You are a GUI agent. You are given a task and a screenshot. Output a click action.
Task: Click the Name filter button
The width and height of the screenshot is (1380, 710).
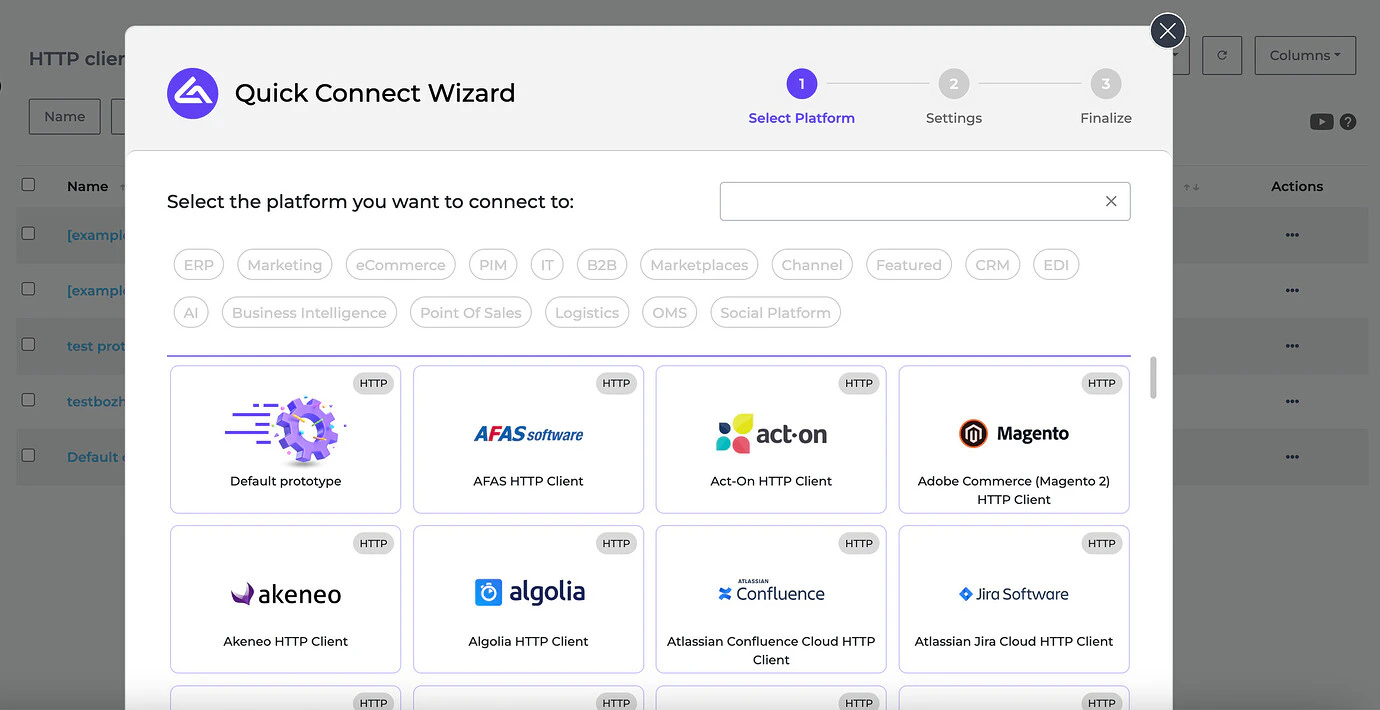tap(64, 117)
